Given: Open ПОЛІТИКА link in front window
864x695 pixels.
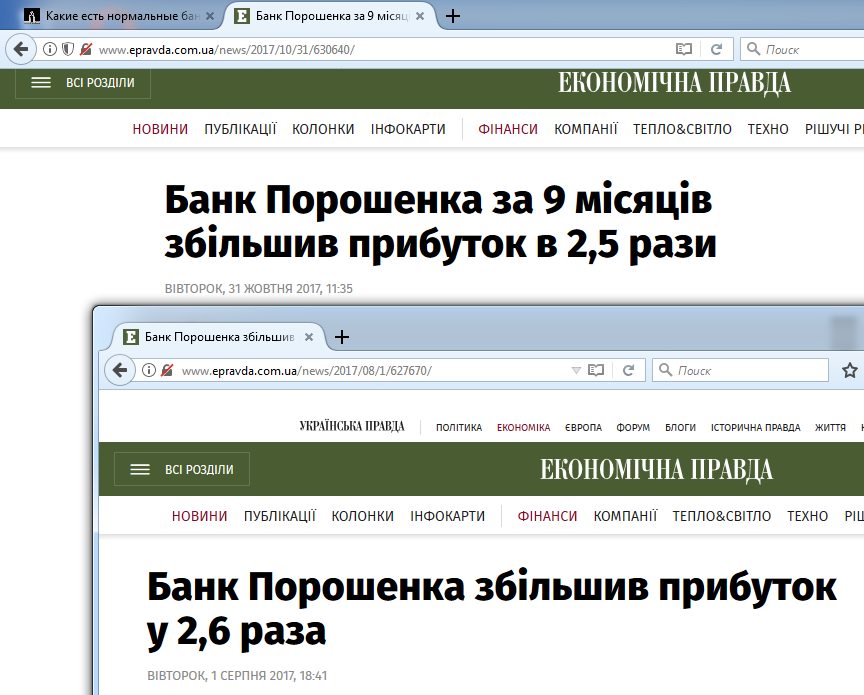Looking at the screenshot, I should coord(459,427).
